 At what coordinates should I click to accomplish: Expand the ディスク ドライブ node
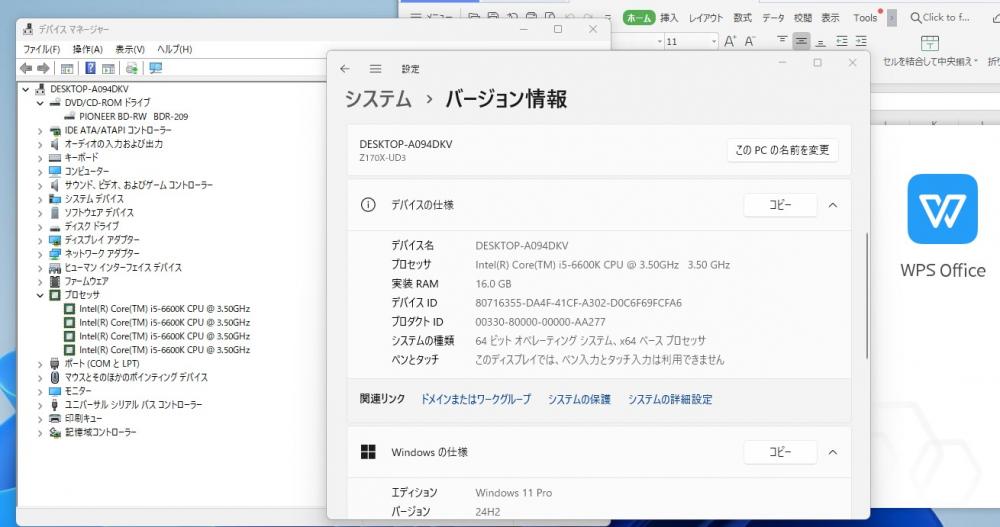point(40,226)
